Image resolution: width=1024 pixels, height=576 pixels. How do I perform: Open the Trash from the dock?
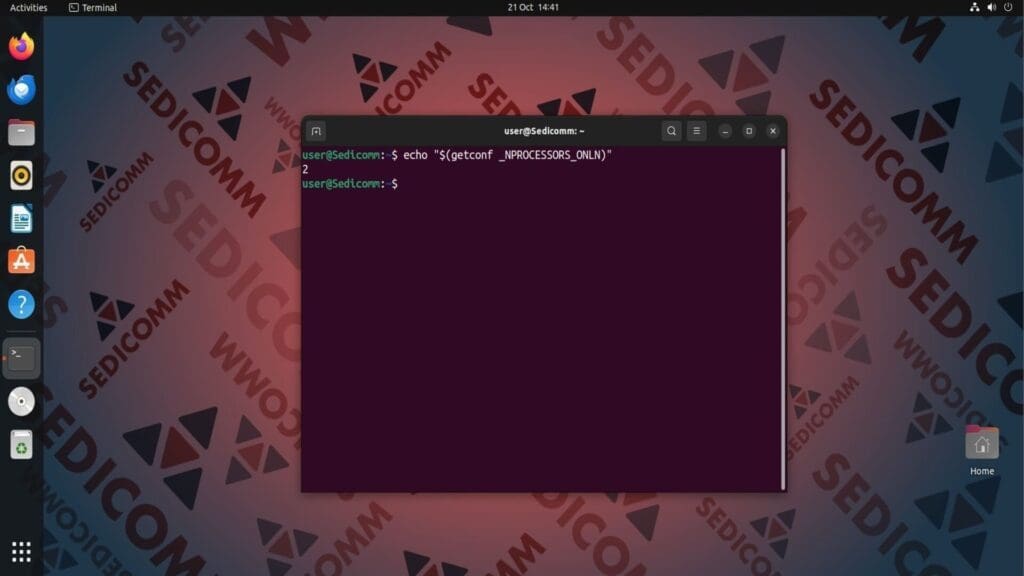(x=22, y=445)
